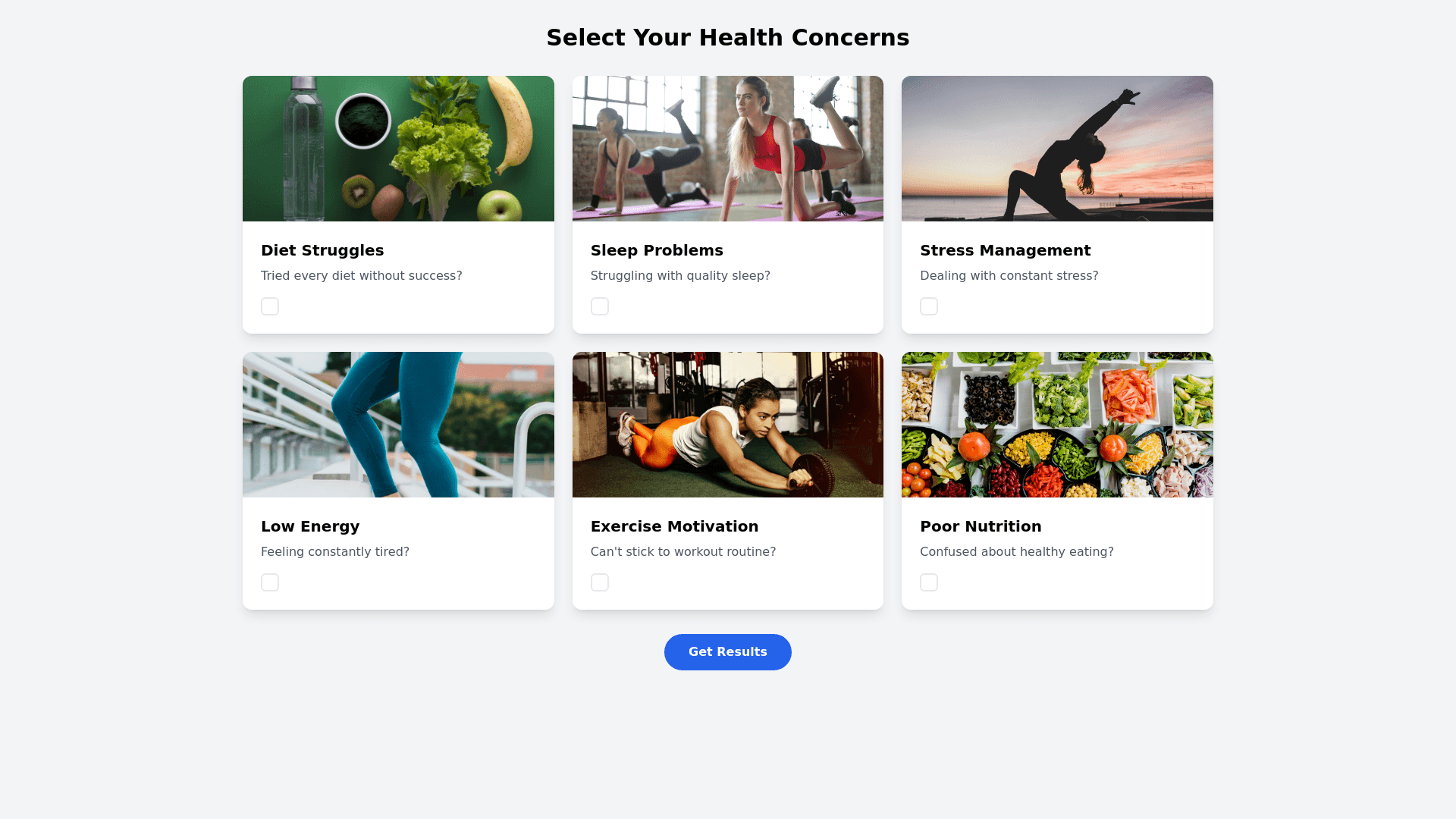Click the Poor Nutrition heading
The width and height of the screenshot is (1456, 819).
pos(981,526)
